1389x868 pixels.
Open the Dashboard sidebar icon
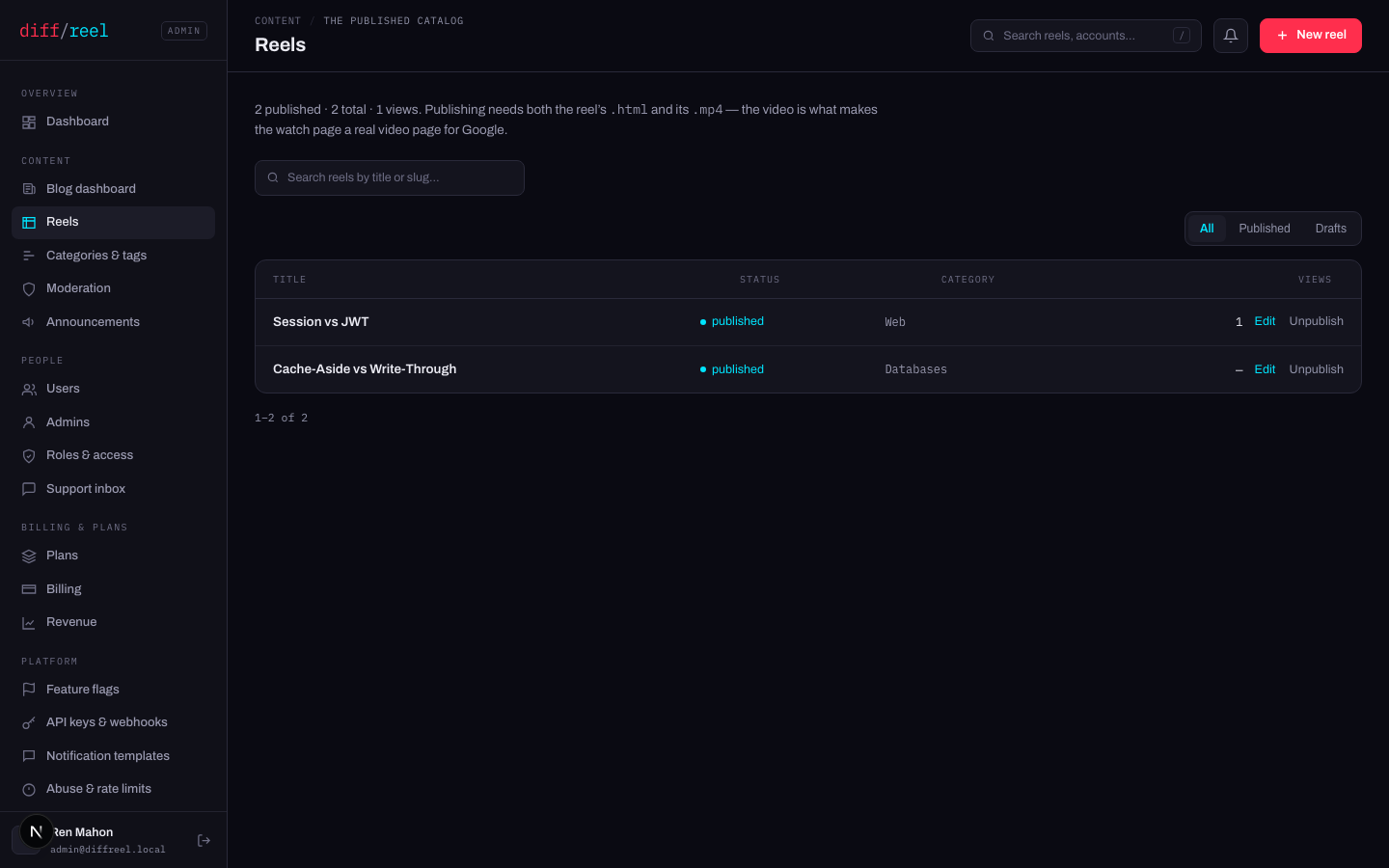click(x=29, y=122)
